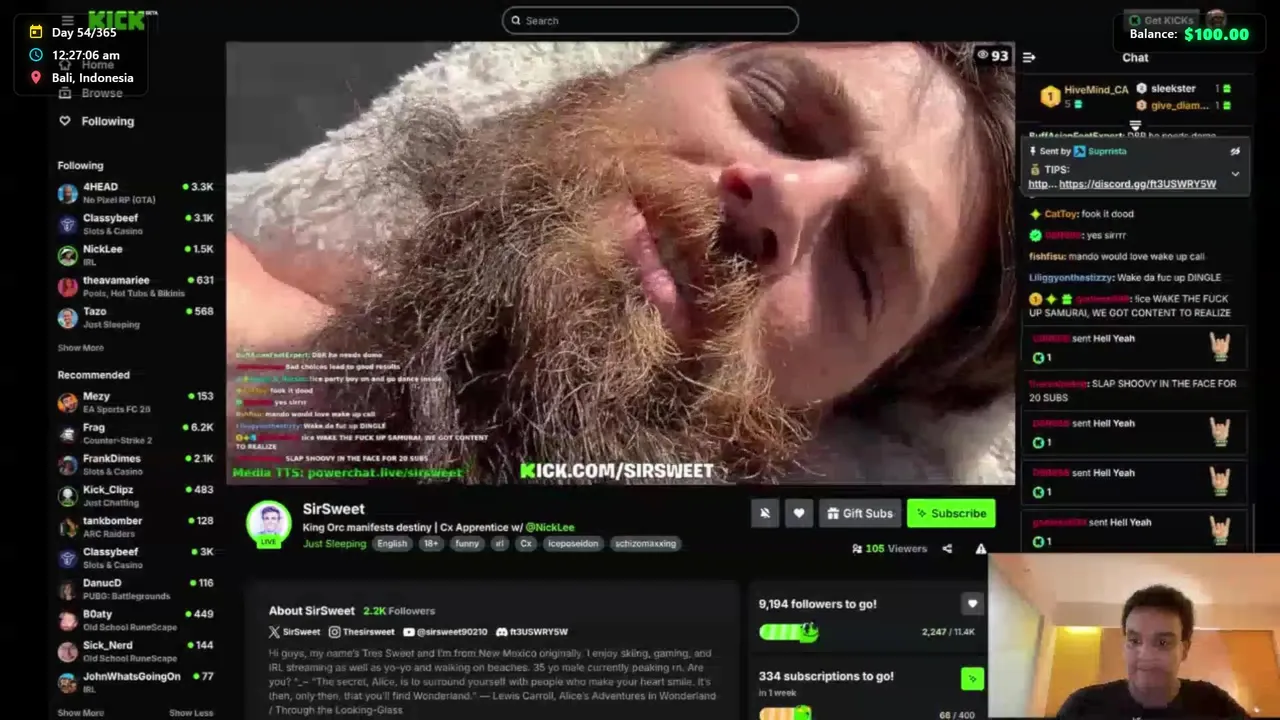Viewport: 1280px width, 720px height.
Task: Select the schizomaxxing tag
Action: click(646, 544)
